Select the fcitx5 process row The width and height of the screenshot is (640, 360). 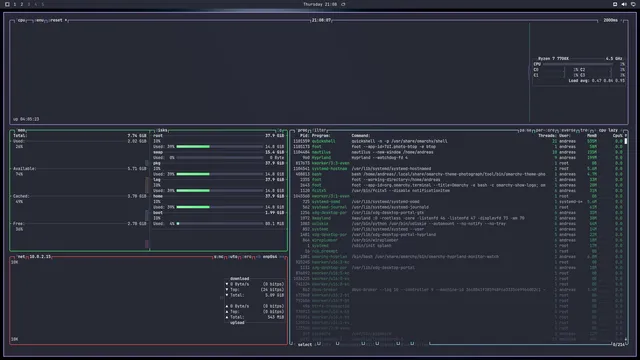(457, 191)
